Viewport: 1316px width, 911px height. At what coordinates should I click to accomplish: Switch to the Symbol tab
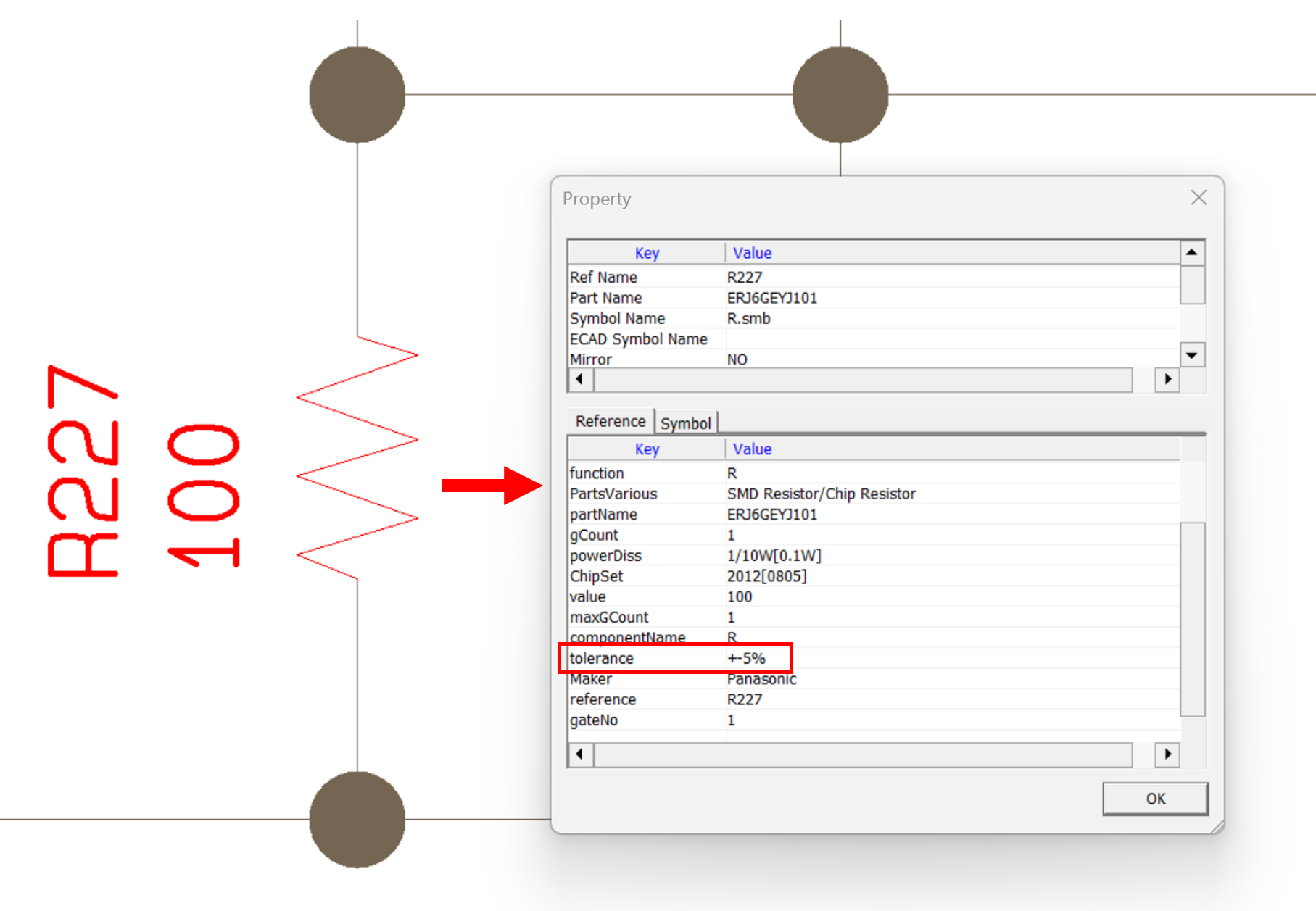pyautogui.click(x=685, y=423)
